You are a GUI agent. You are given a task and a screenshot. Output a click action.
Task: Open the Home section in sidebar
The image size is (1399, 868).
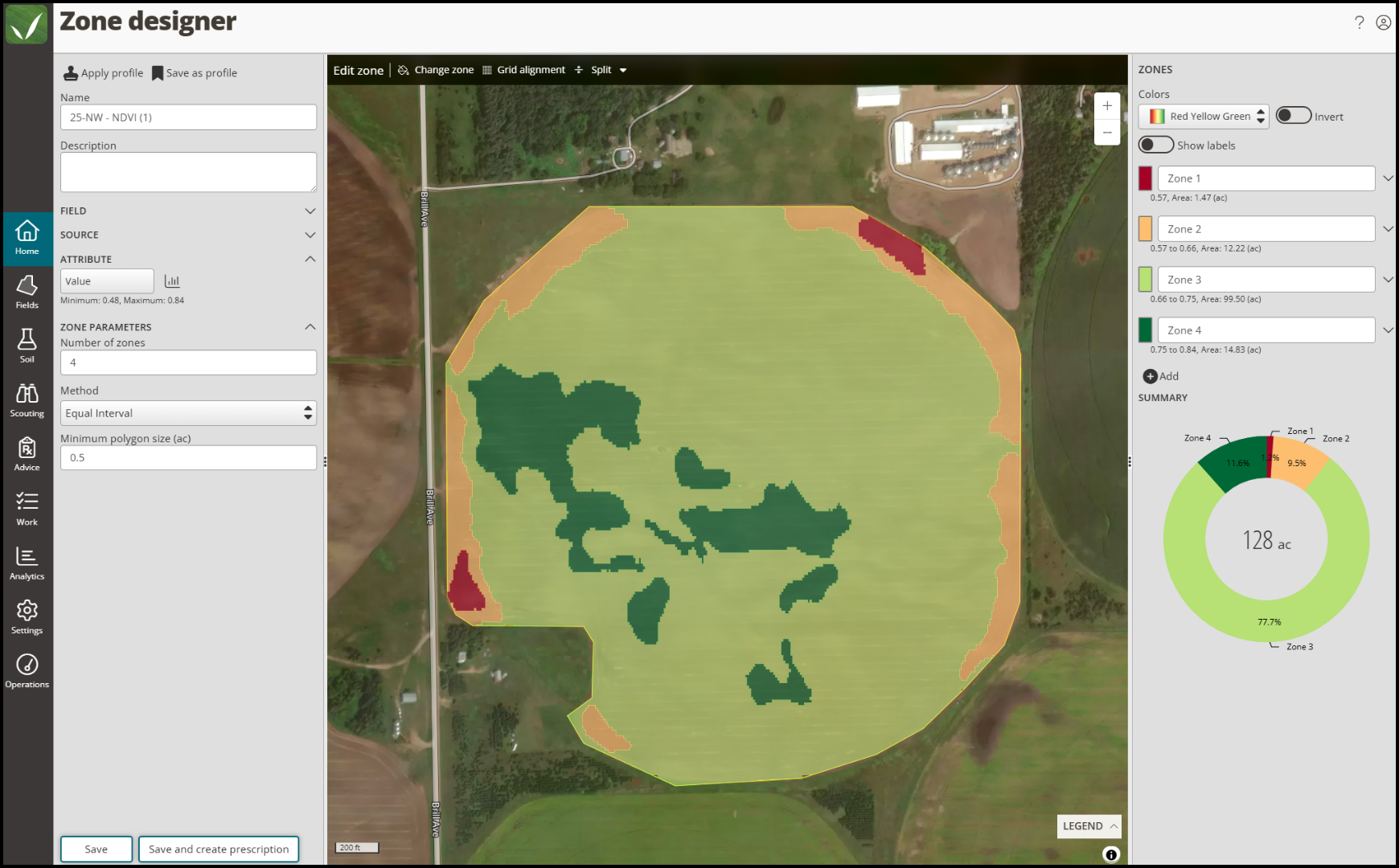[27, 239]
